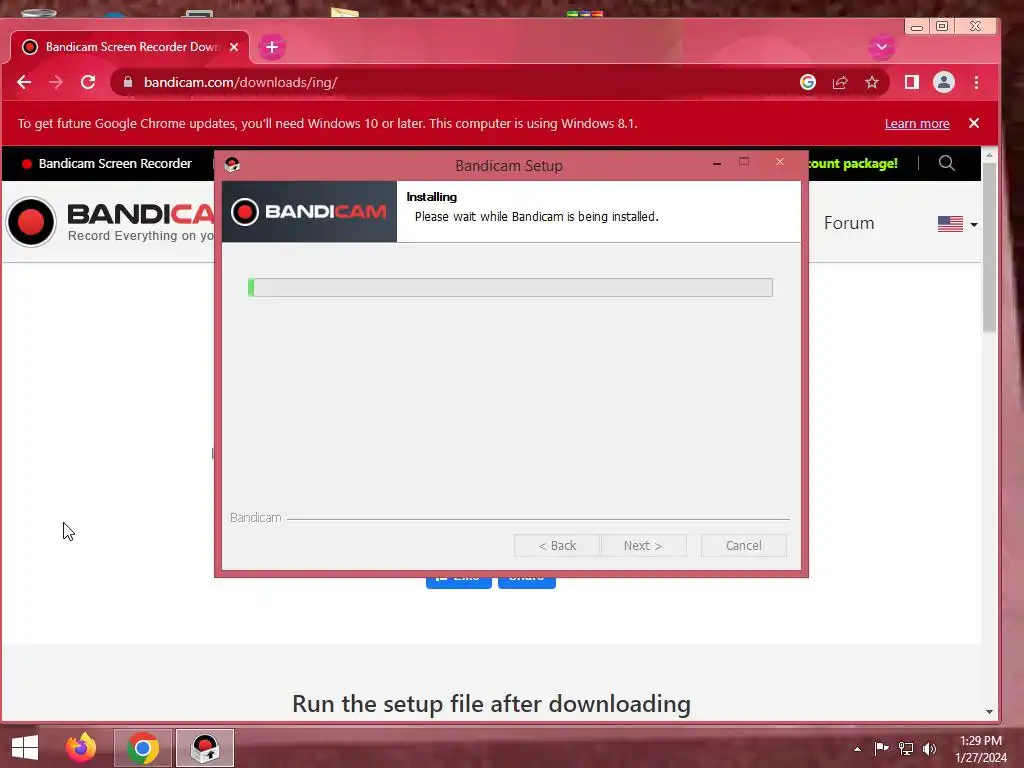The width and height of the screenshot is (1024, 768).
Task: Open the volume speaker icon
Action: tap(929, 748)
